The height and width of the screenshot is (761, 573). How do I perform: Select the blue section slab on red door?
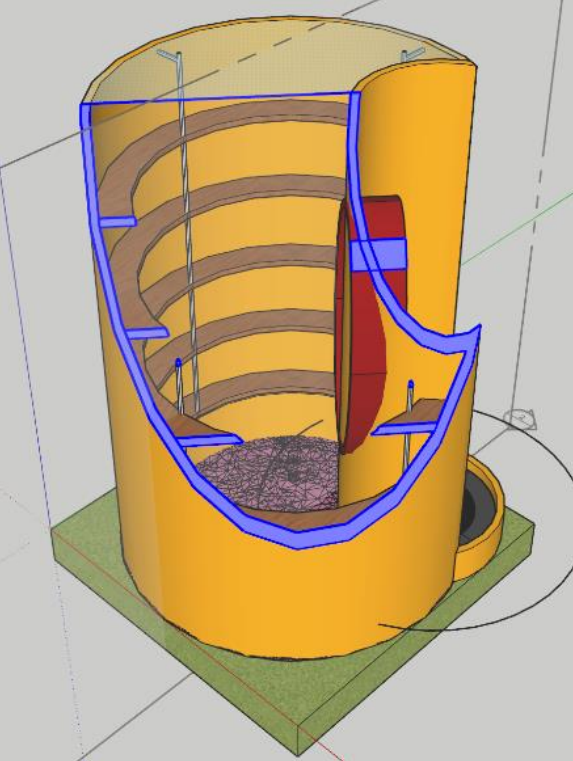pyautogui.click(x=378, y=254)
